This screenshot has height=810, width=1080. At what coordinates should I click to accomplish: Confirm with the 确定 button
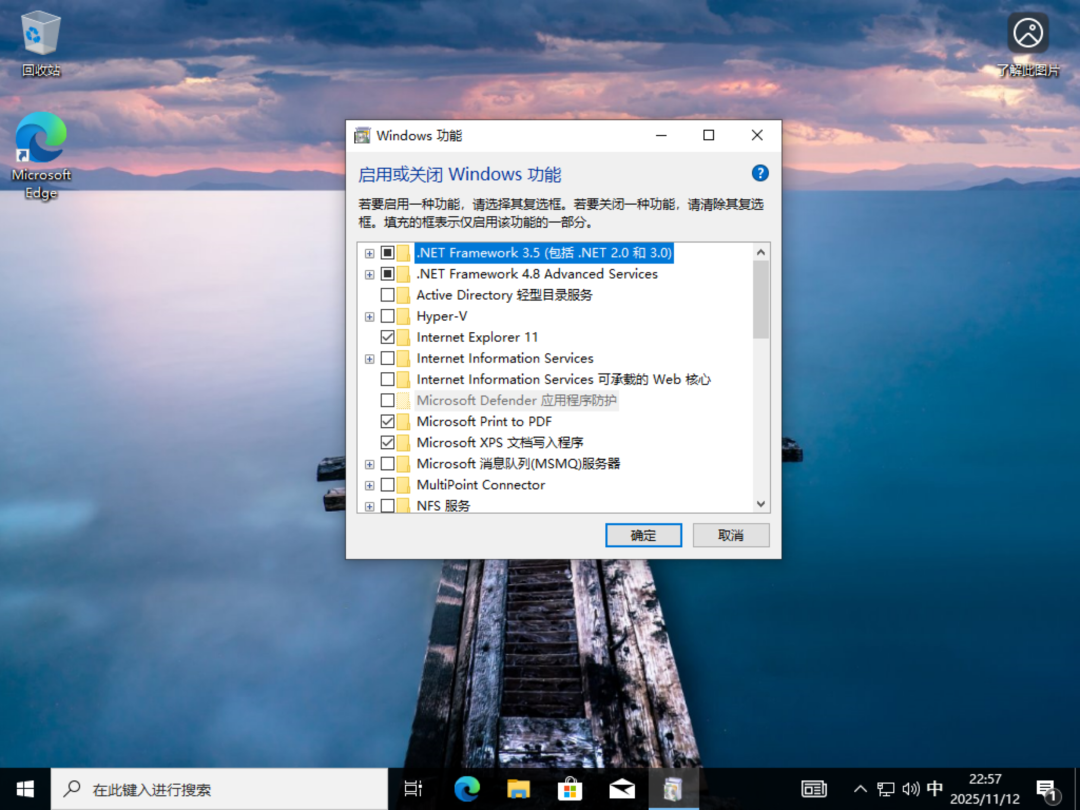tap(643, 535)
